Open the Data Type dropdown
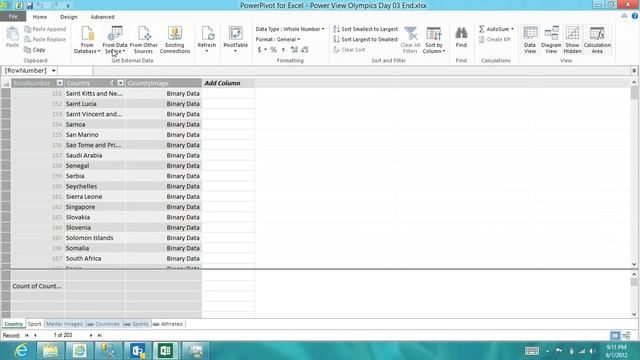This screenshot has height=360, width=640. tap(290, 29)
